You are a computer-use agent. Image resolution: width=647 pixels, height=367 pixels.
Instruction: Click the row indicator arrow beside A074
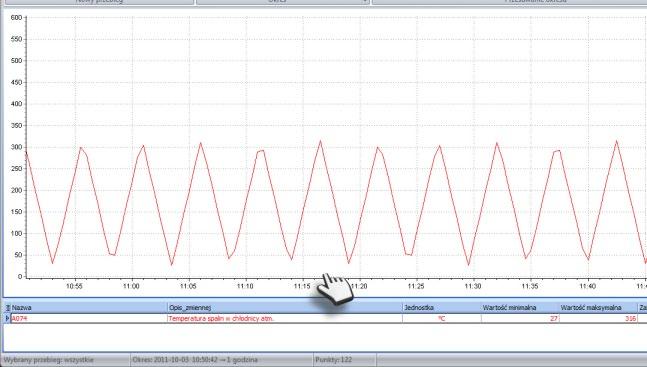[7, 318]
